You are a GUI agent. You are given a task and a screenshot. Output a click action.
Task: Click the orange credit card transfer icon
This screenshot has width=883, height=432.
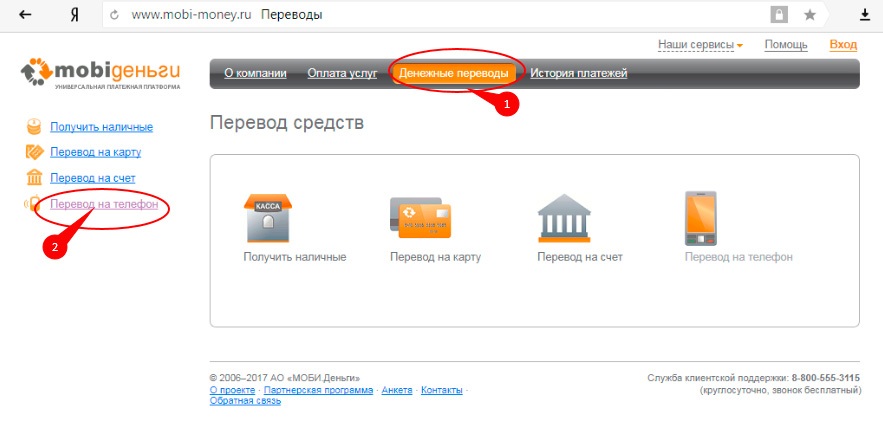[420, 216]
